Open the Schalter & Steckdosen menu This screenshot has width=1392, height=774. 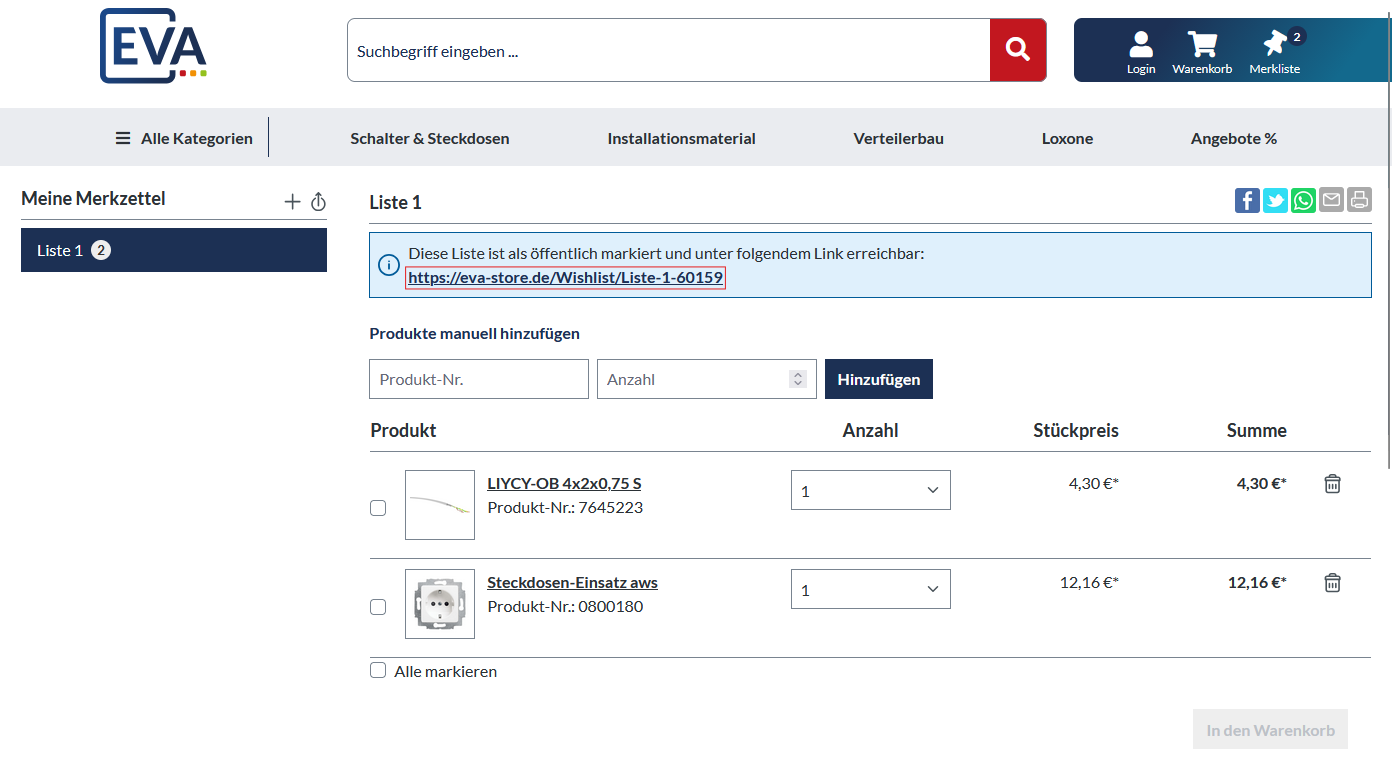(x=430, y=139)
